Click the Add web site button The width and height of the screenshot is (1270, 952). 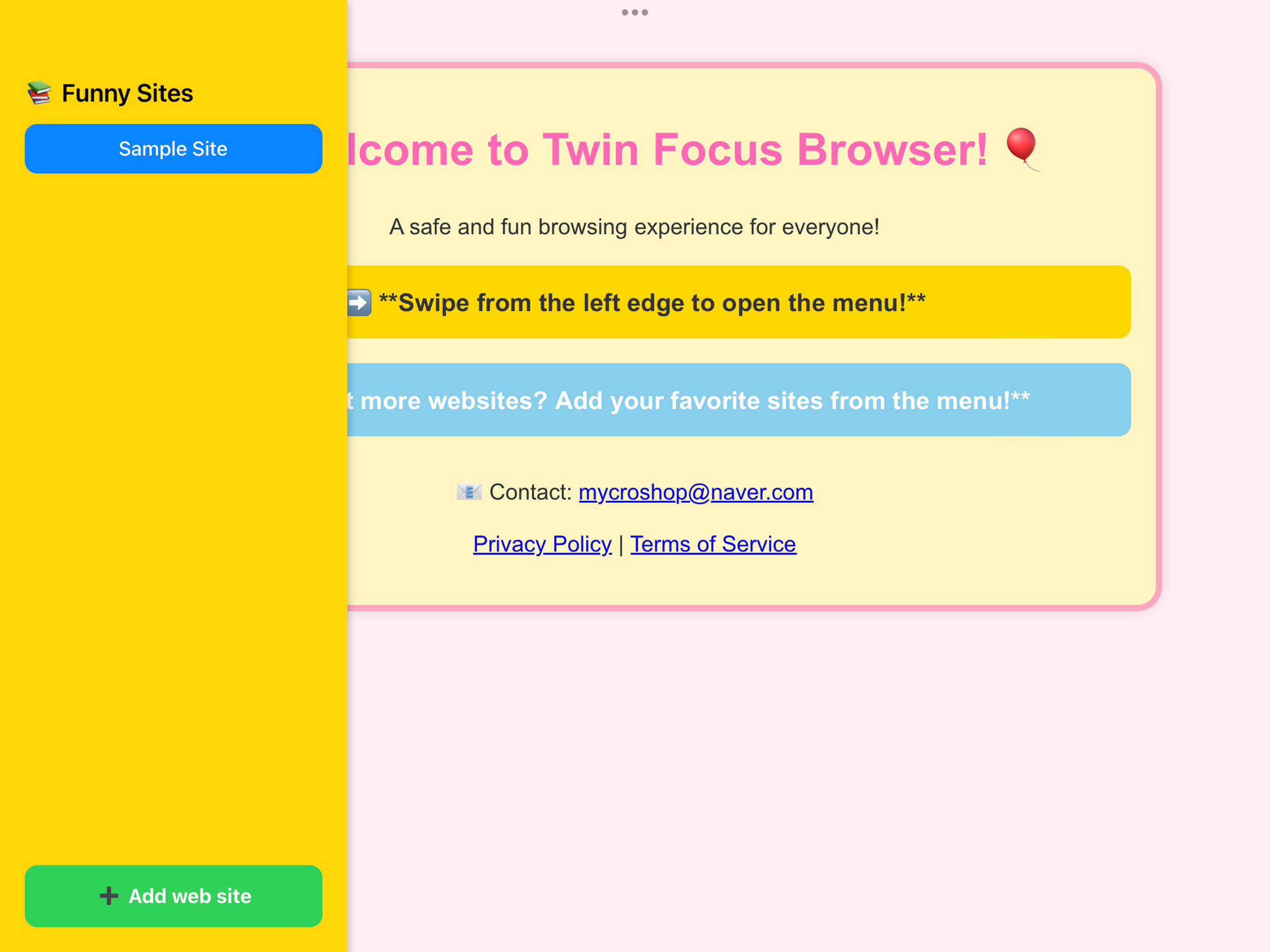click(173, 896)
